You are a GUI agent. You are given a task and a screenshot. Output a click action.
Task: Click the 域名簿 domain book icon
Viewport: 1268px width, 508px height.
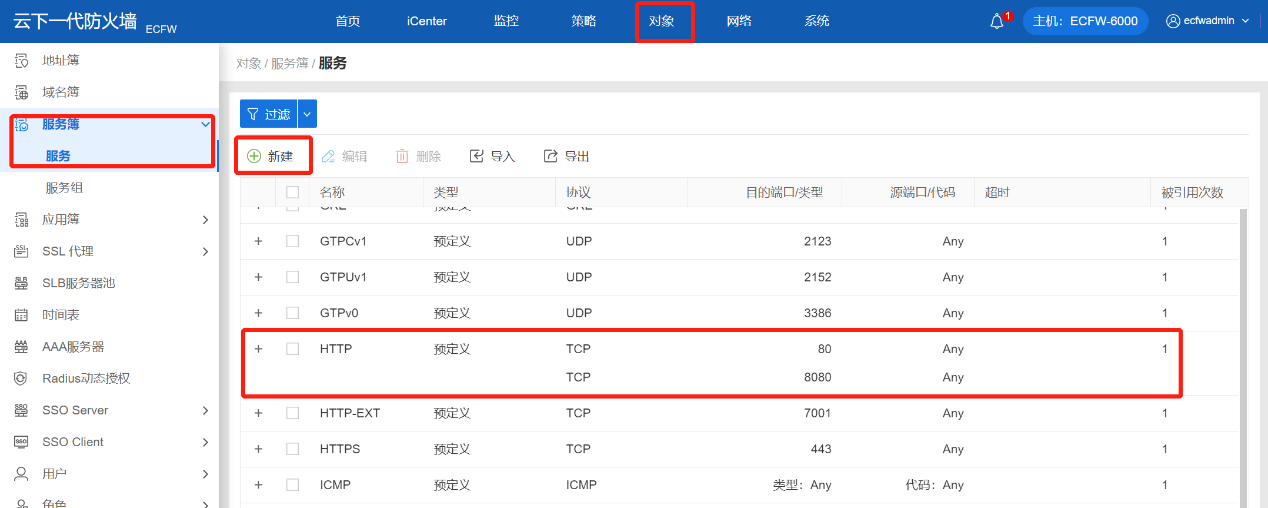[21, 92]
